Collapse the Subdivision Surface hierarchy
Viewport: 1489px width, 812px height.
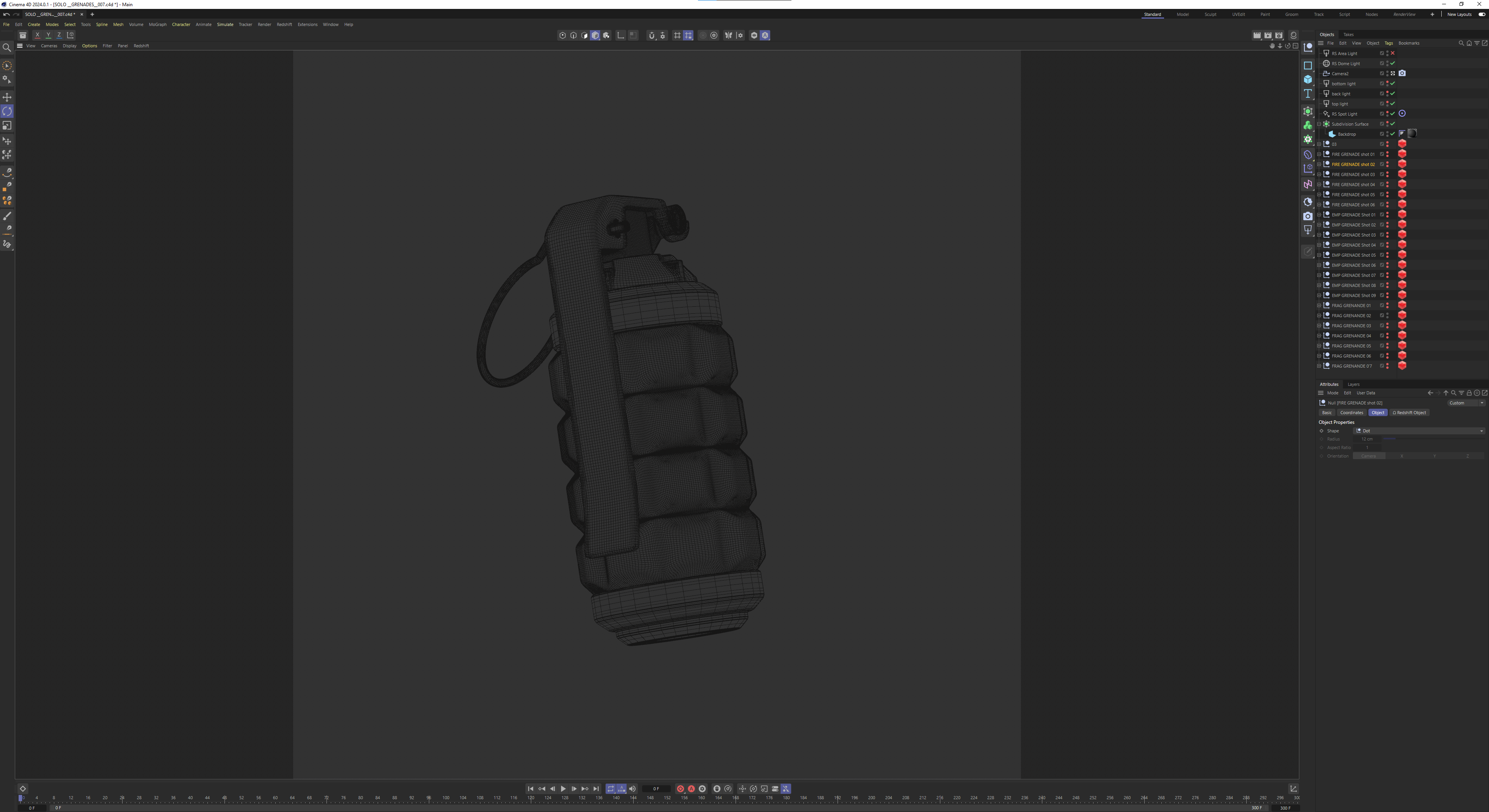click(1319, 124)
